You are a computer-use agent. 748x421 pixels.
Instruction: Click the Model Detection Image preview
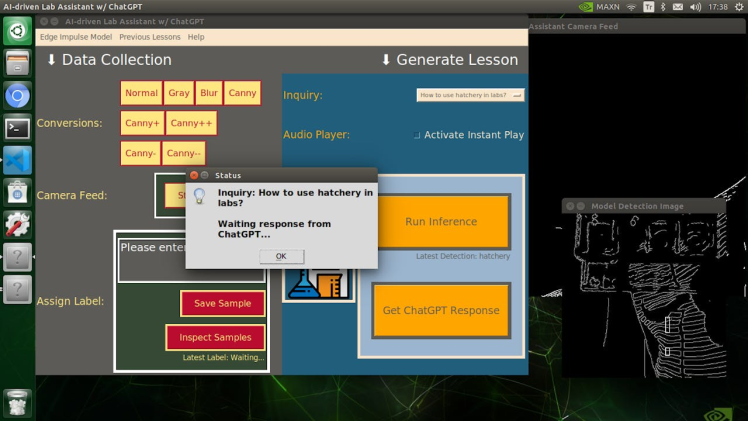644,295
